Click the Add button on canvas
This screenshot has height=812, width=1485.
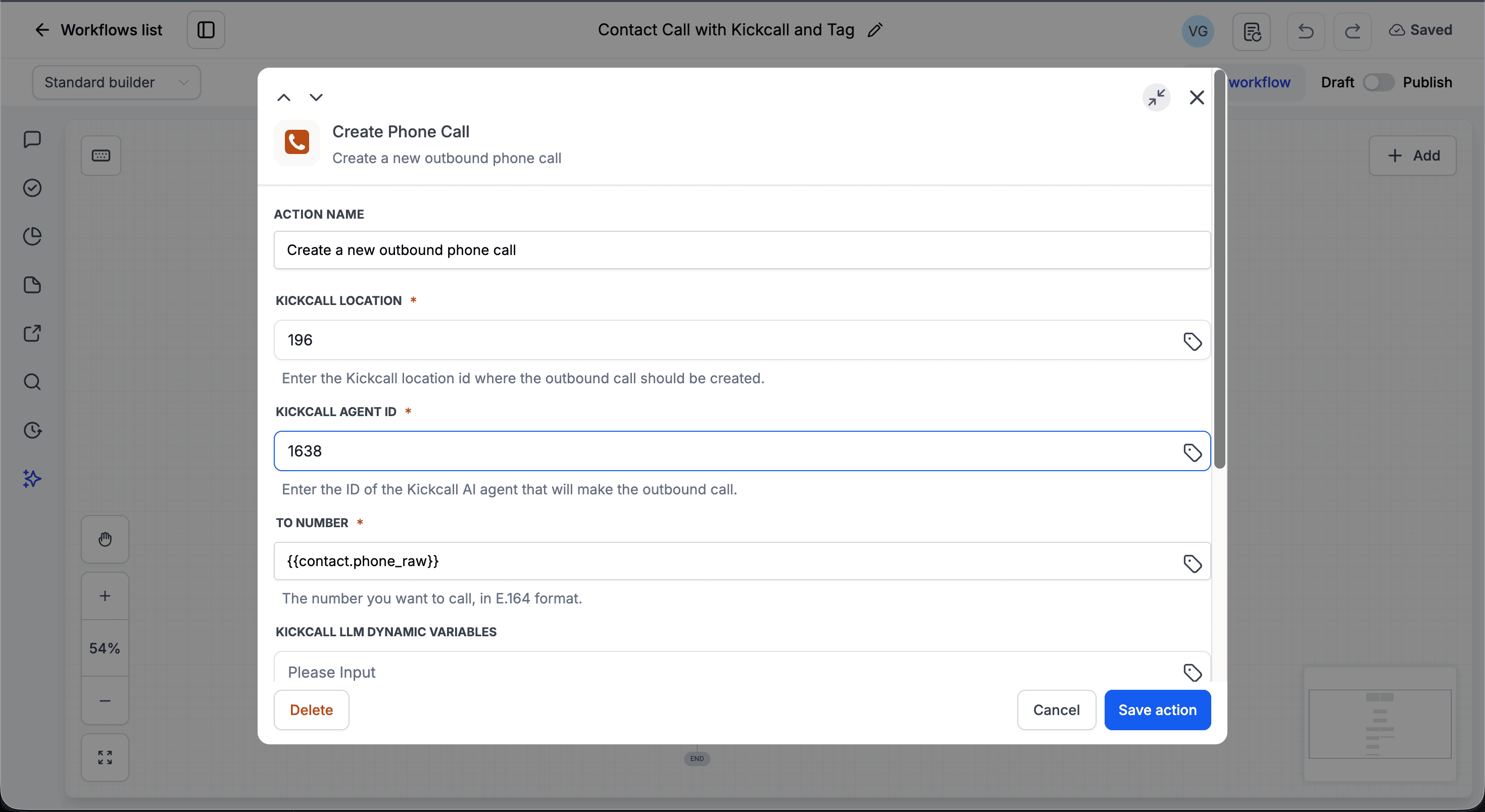(1412, 156)
